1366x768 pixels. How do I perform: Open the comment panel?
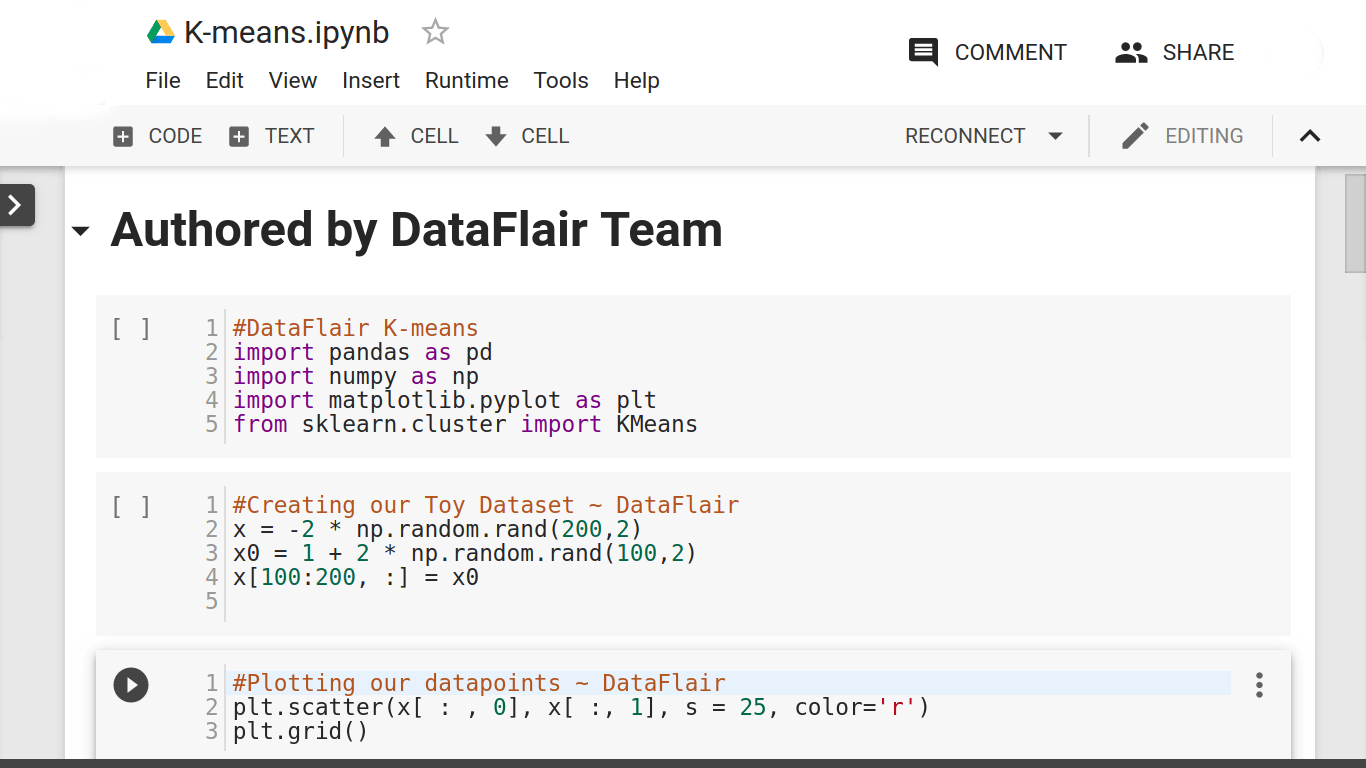click(988, 52)
